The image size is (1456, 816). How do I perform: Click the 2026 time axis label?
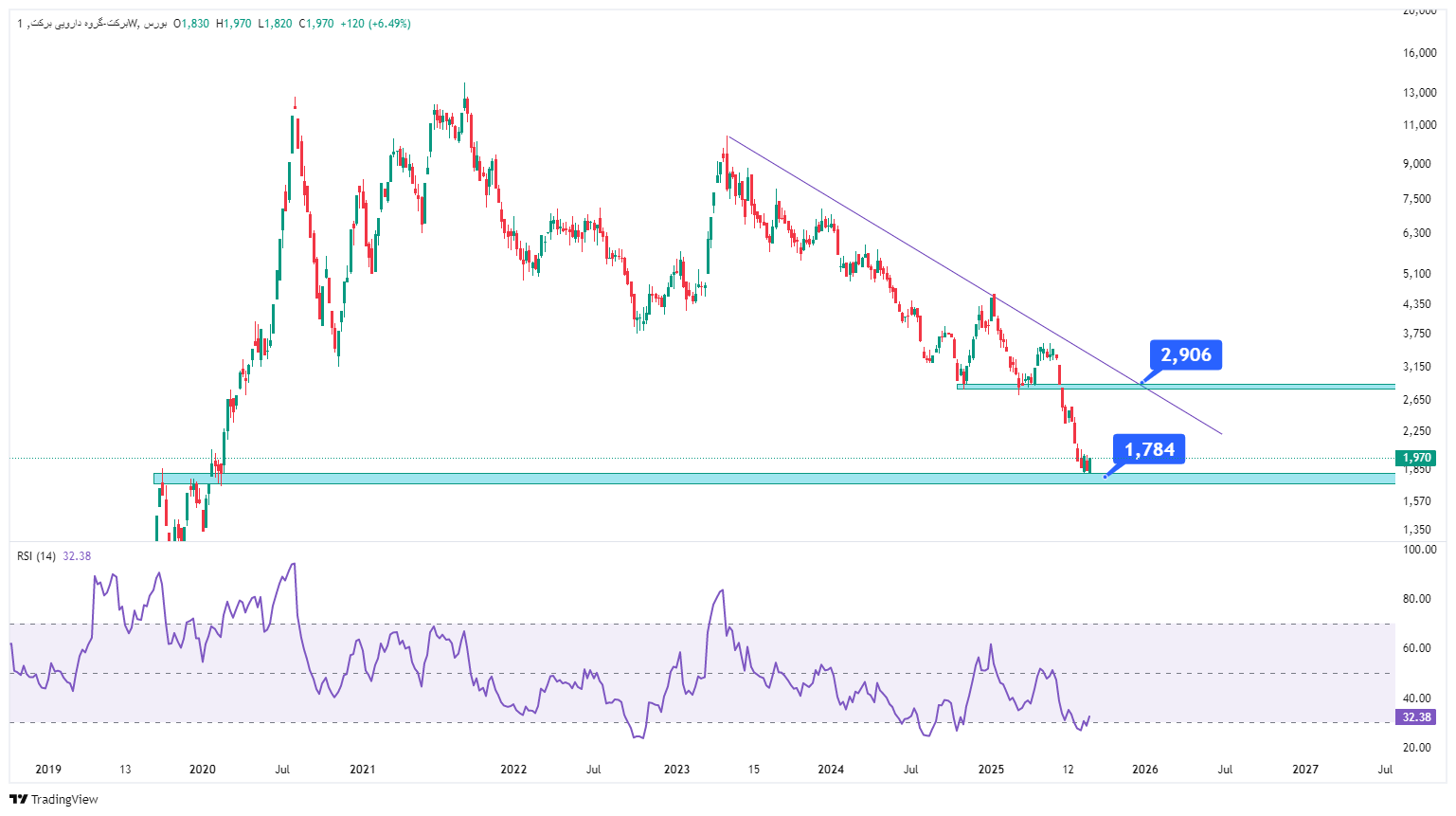point(1145,770)
